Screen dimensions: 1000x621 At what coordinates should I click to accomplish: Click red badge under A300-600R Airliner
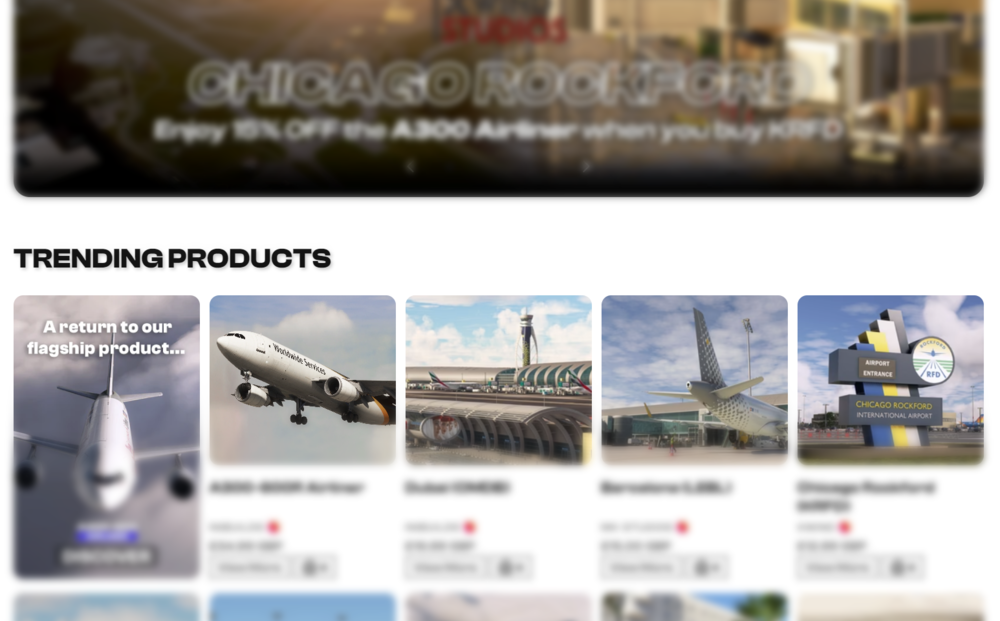(274, 527)
